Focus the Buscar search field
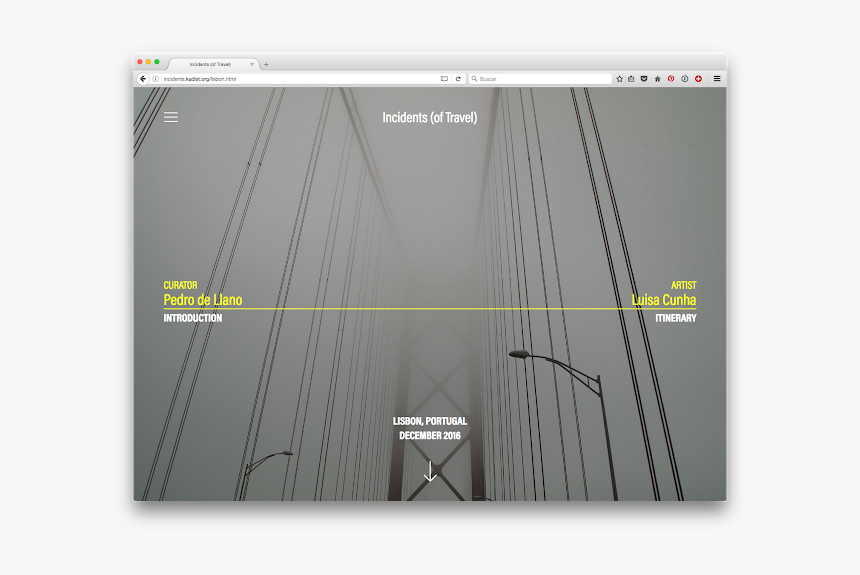The width and height of the screenshot is (860, 575). 540,79
